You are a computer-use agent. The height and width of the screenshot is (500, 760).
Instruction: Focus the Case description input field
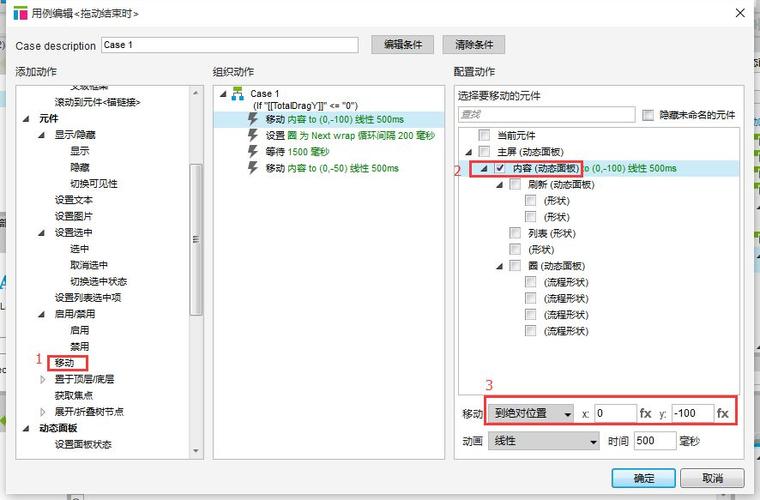(230, 45)
